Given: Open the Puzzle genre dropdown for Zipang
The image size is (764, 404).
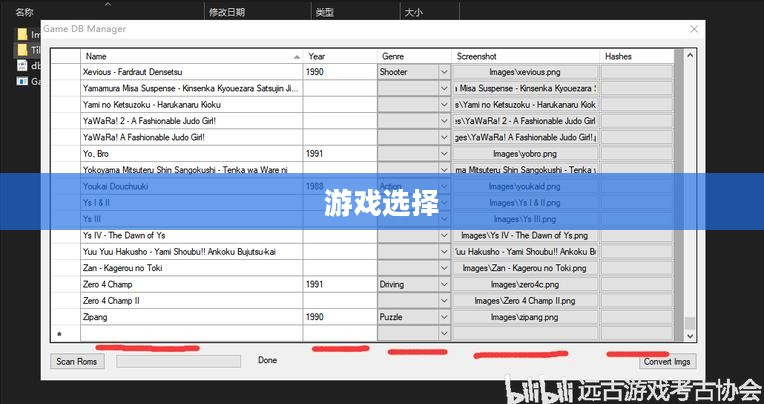Looking at the screenshot, I should click(x=444, y=317).
